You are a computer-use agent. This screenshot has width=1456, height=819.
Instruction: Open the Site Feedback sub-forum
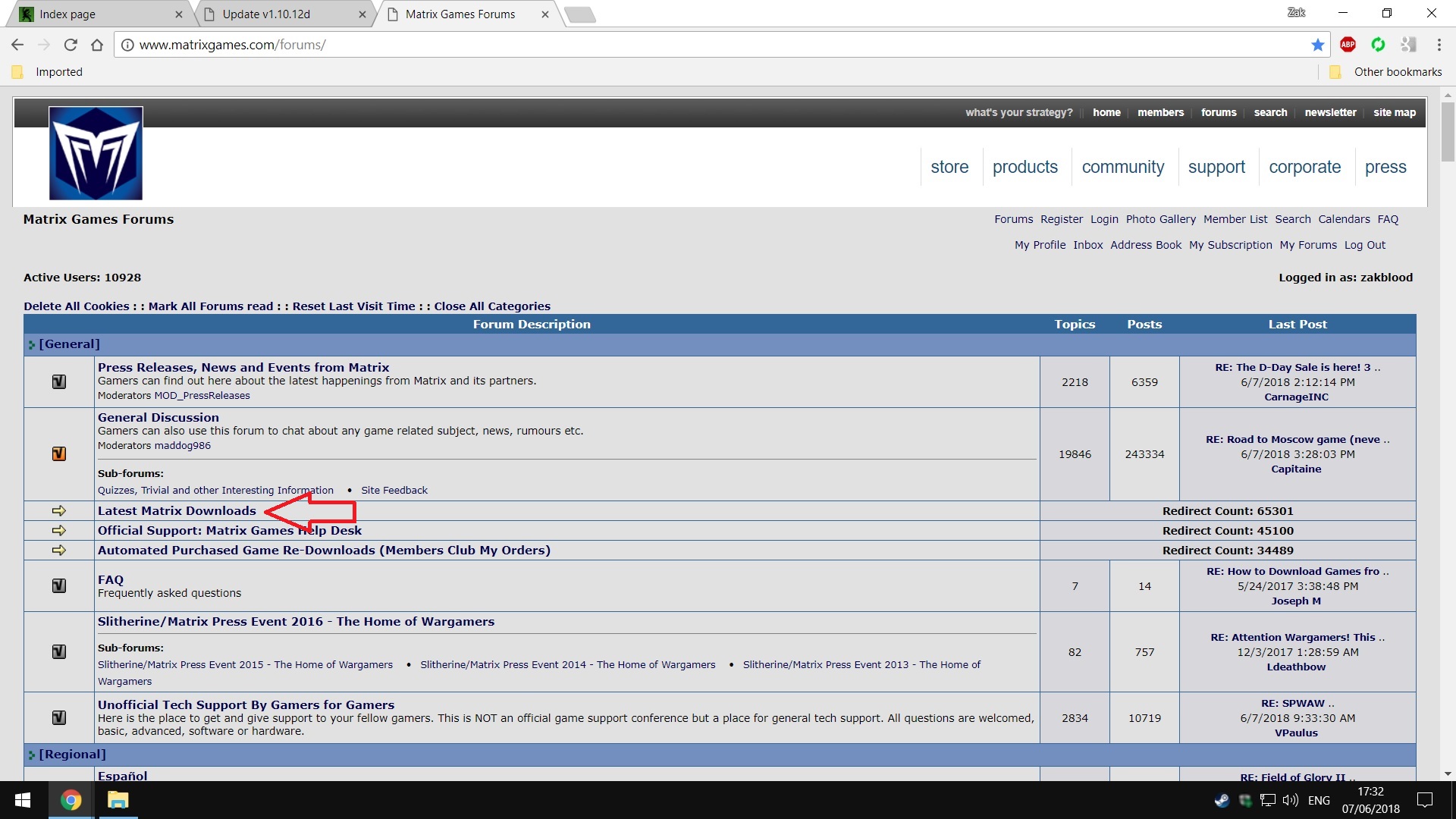tap(394, 491)
